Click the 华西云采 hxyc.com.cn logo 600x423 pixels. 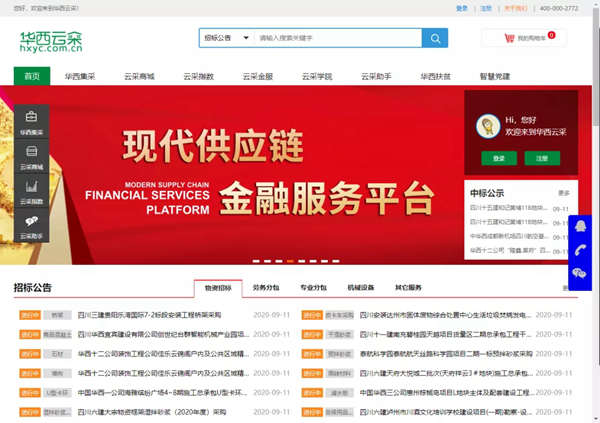(x=51, y=41)
